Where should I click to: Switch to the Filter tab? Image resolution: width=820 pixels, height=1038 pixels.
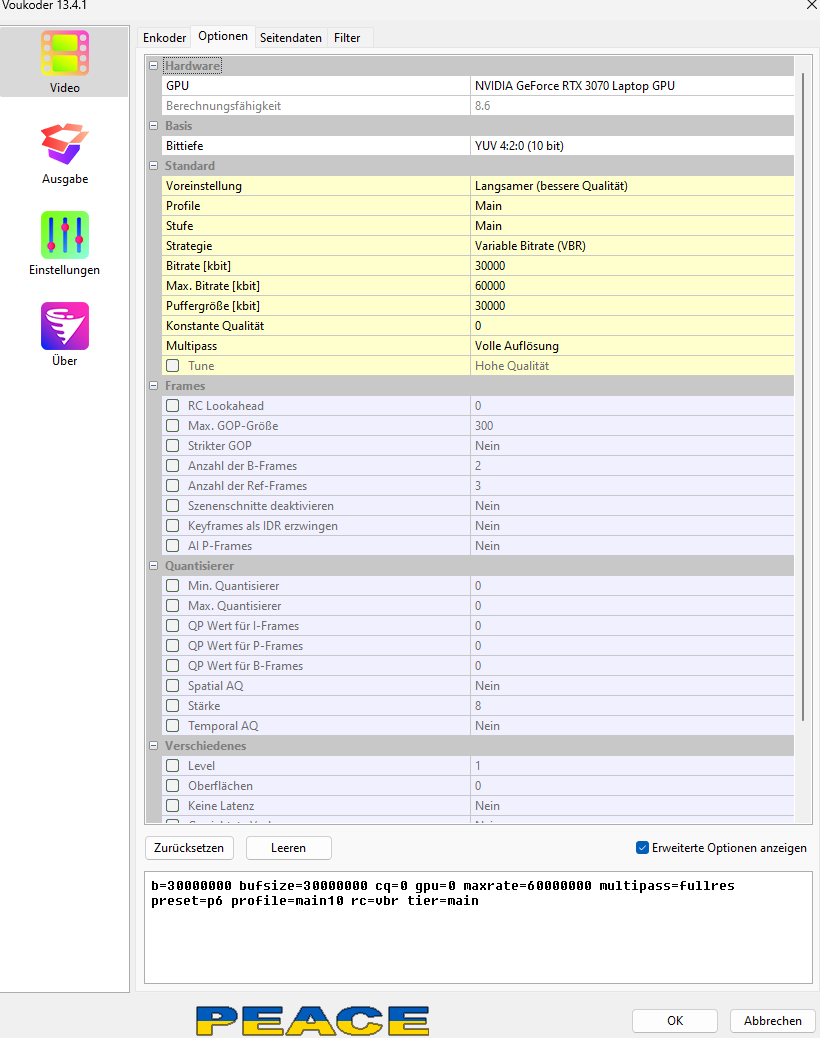click(347, 38)
